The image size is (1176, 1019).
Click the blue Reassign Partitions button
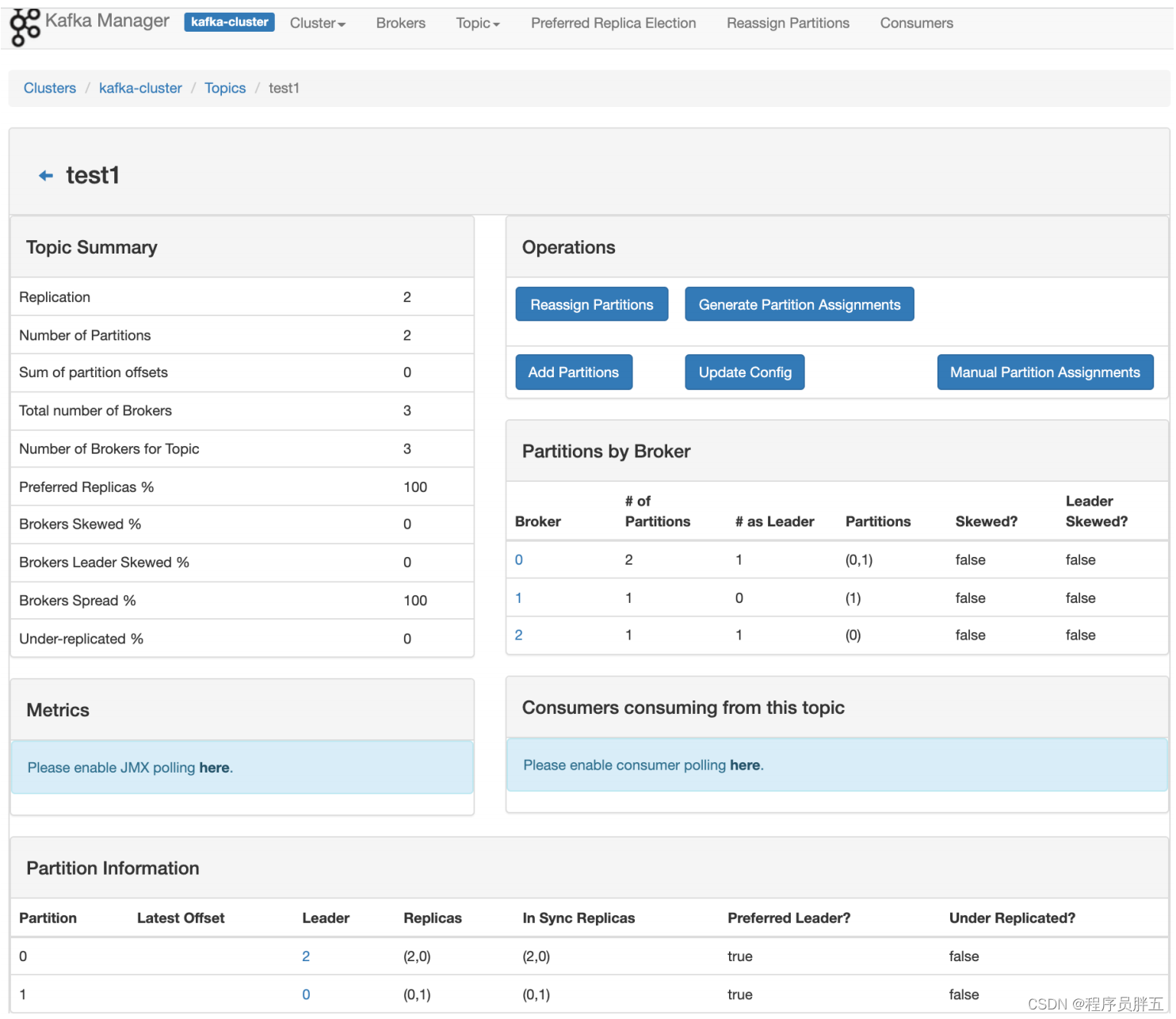[592, 304]
